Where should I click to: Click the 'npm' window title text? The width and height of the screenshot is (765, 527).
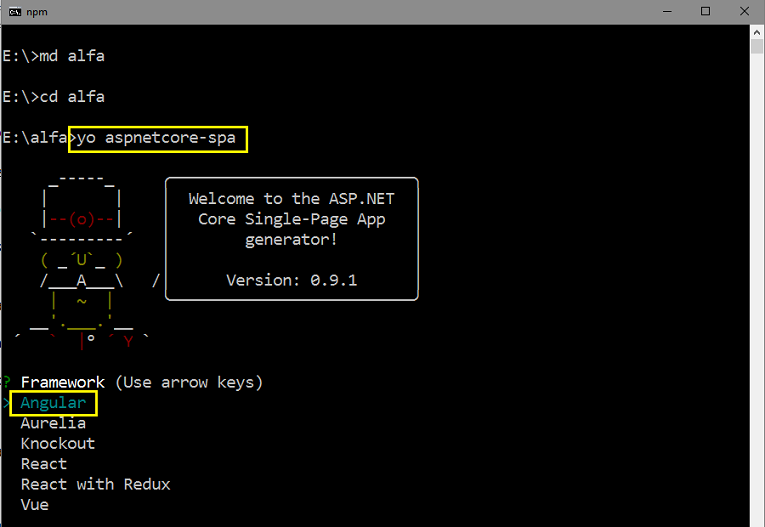coord(37,12)
